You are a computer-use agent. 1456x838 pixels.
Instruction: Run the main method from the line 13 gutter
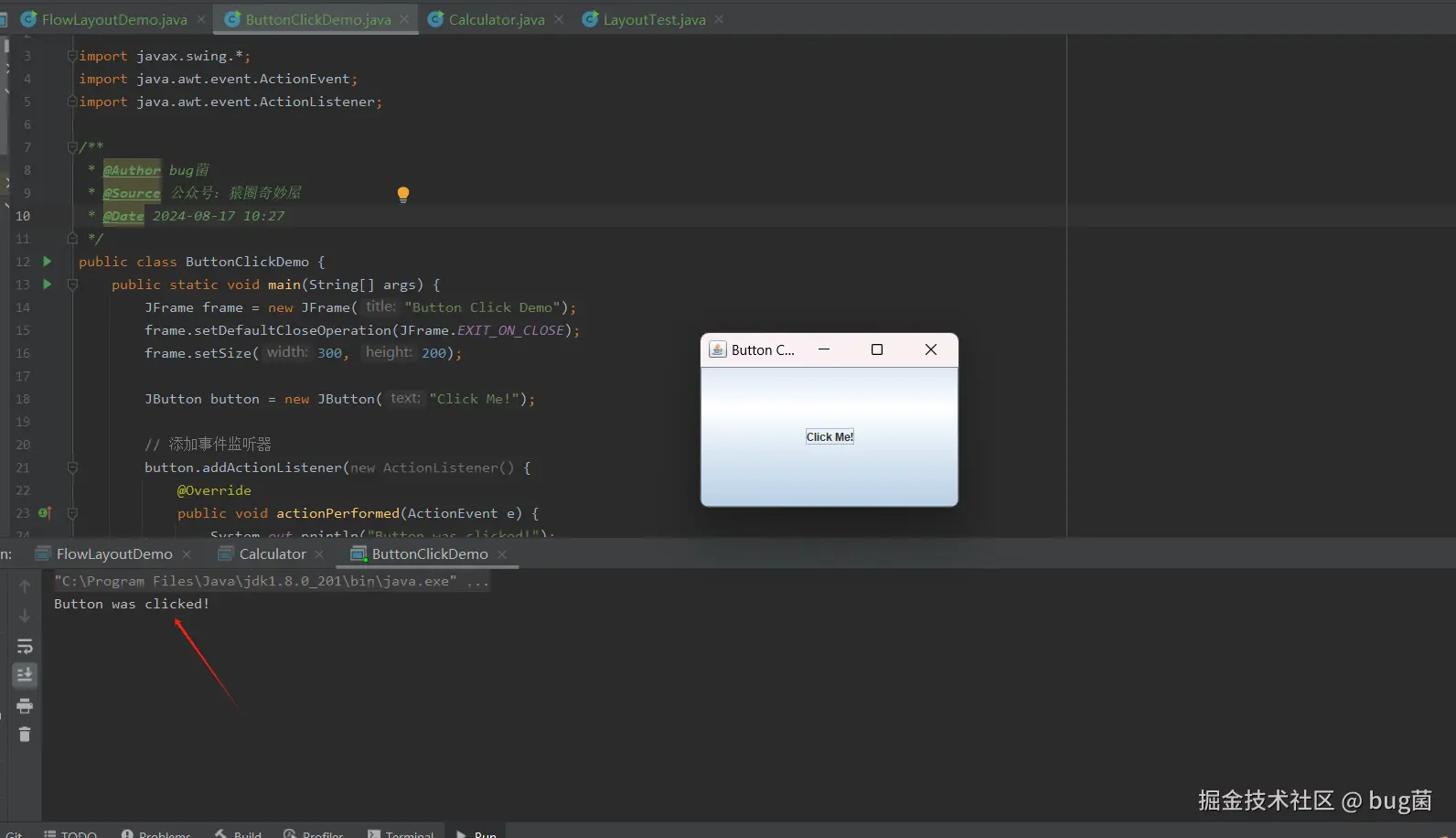[x=48, y=285]
